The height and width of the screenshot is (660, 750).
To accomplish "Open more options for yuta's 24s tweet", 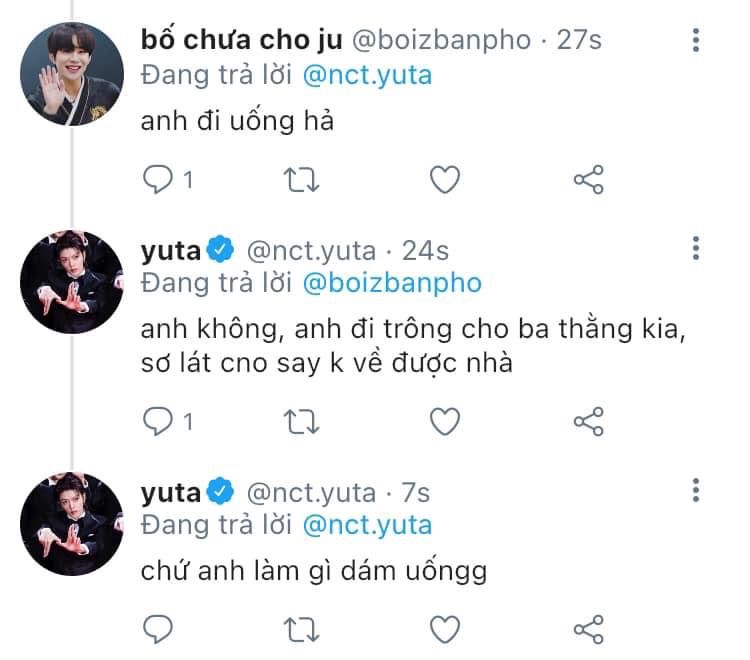I will point(696,249).
